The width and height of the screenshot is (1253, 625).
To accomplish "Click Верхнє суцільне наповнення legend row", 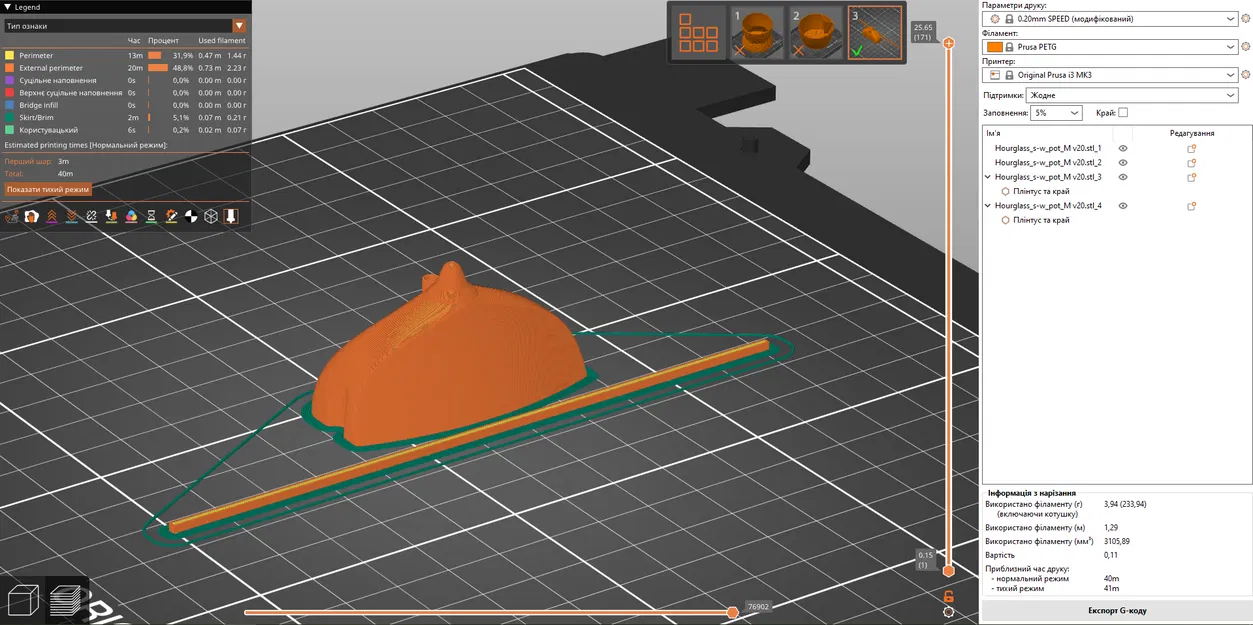I will tap(125, 92).
